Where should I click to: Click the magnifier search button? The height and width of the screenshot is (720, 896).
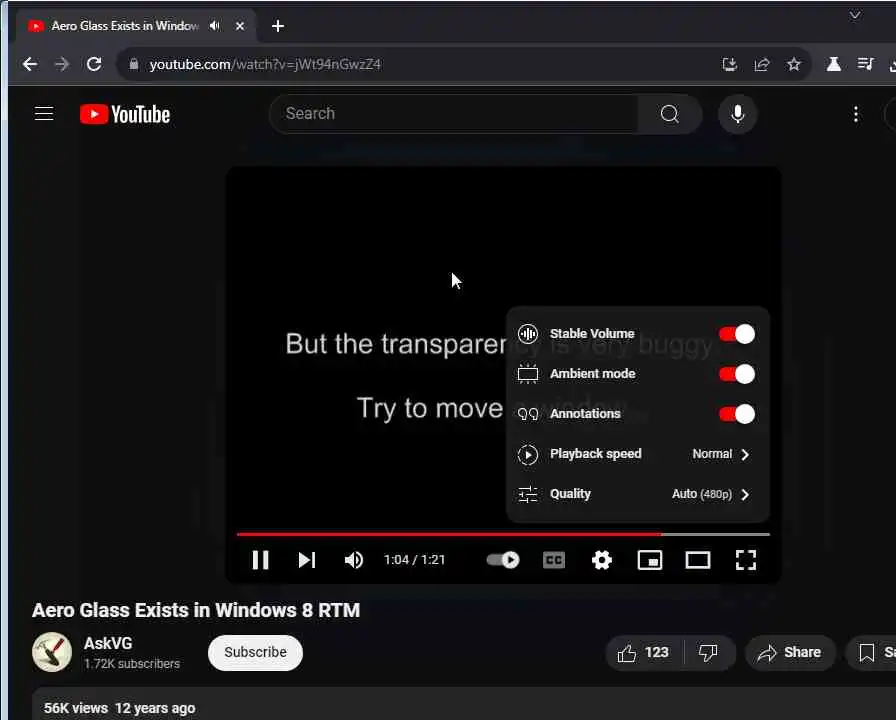click(670, 114)
